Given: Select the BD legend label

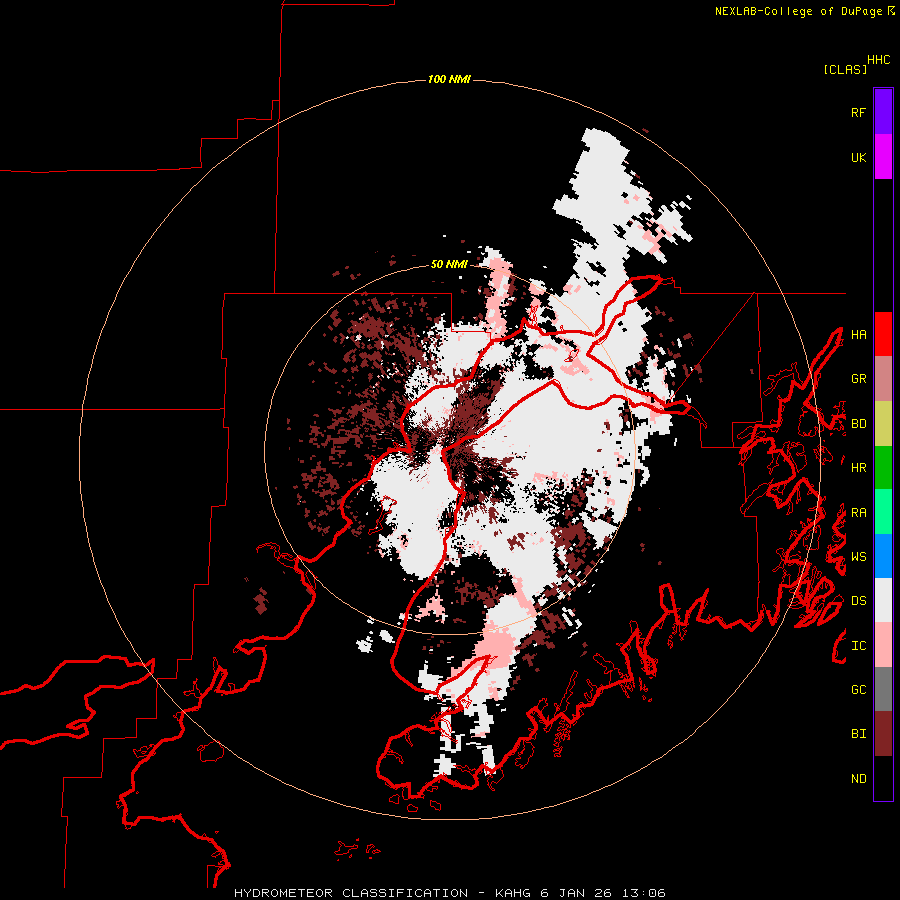Looking at the screenshot, I should 858,424.
